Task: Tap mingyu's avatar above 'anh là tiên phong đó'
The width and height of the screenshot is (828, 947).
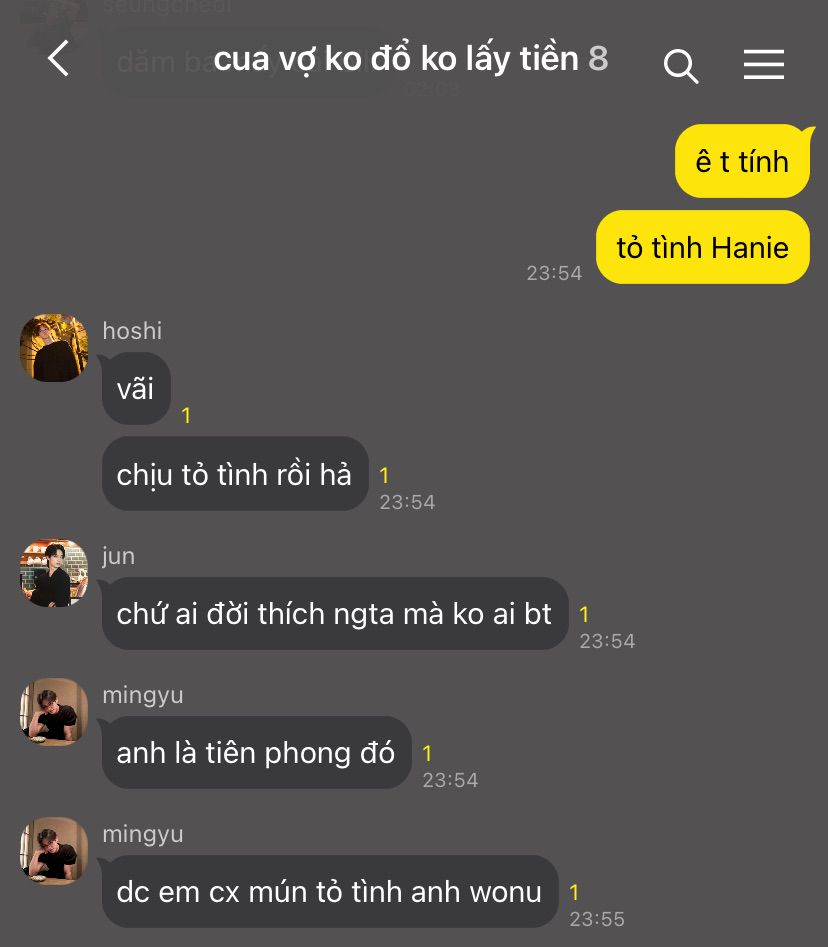Action: [54, 712]
